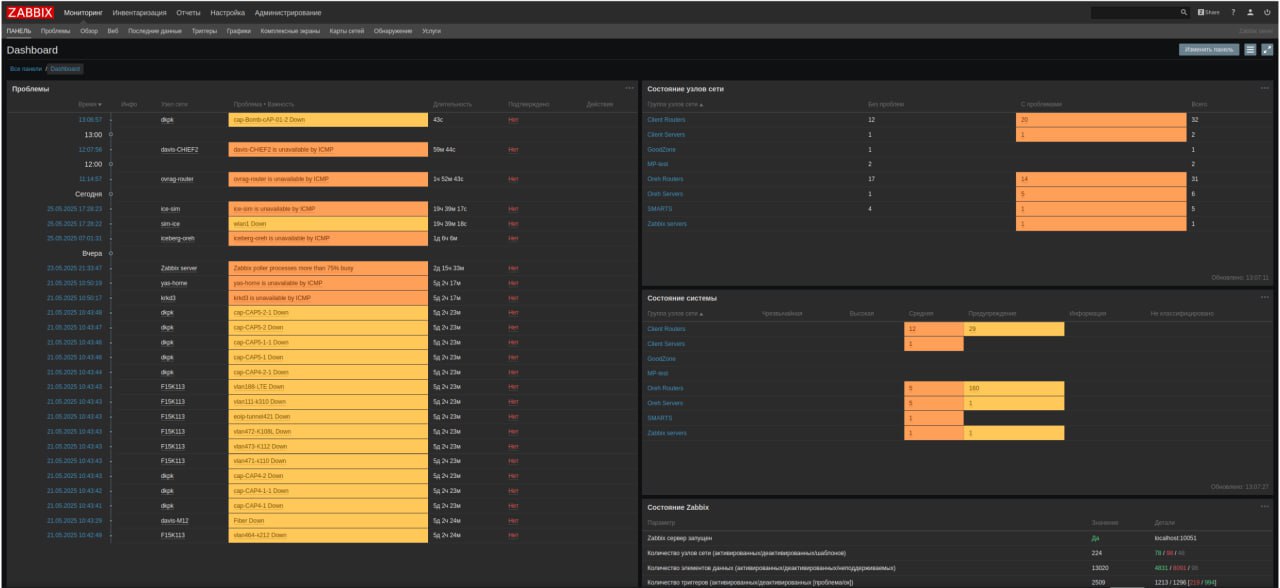This screenshot has height=588, width=1280.
Task: Open the wlan1 Down problem
Action: (250, 224)
